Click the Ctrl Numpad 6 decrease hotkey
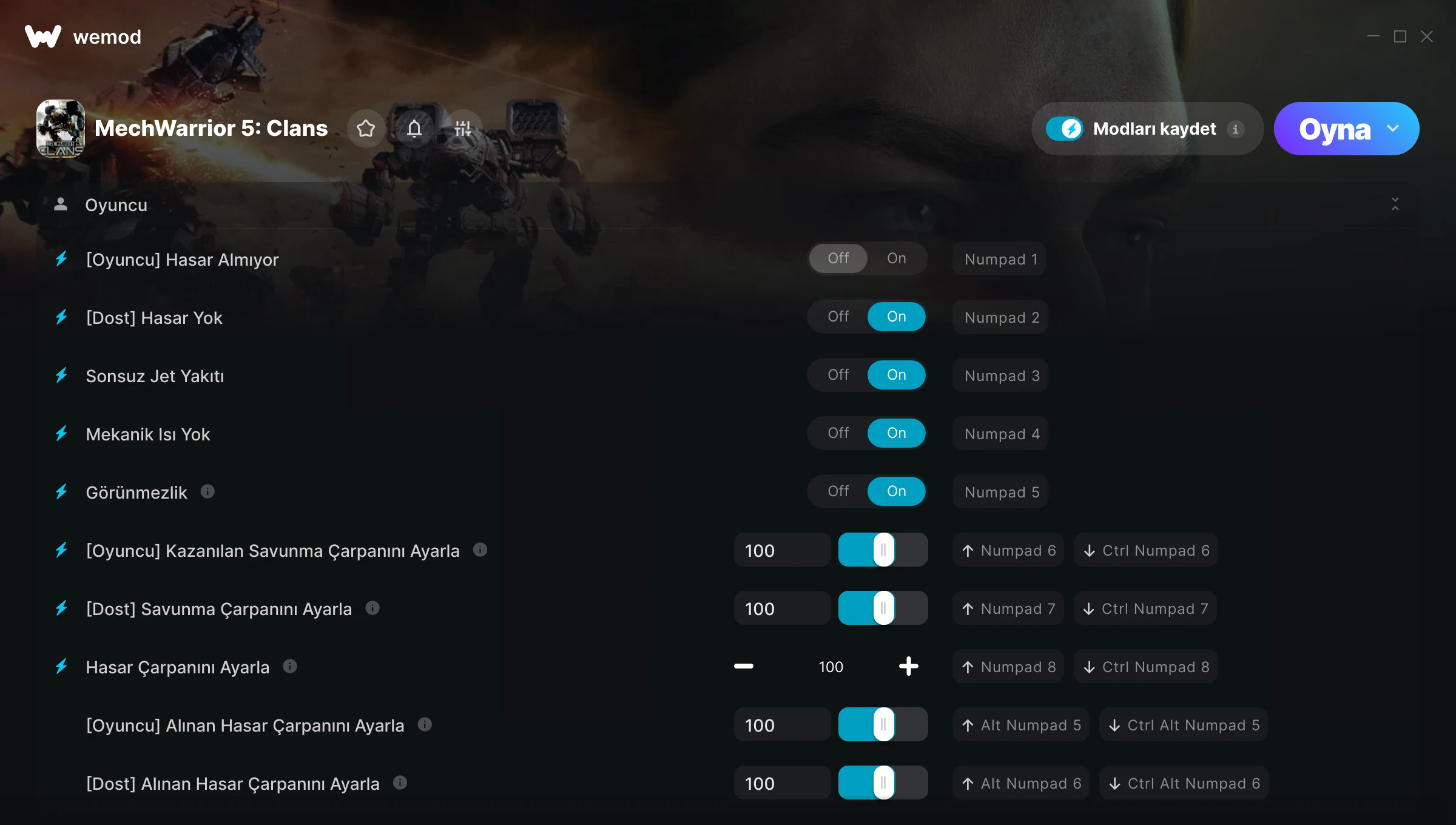 1146,550
